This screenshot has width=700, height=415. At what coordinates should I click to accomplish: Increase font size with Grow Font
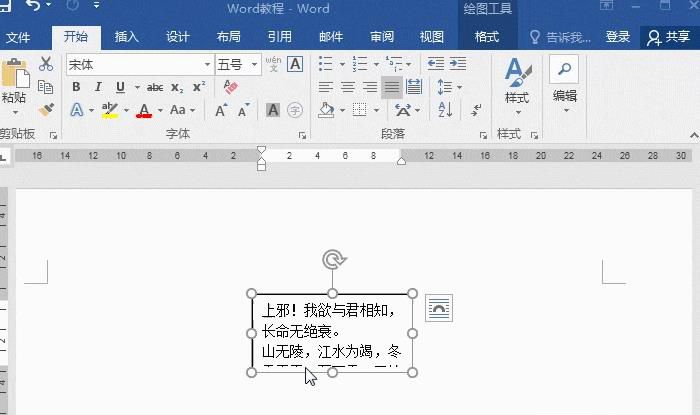221,110
